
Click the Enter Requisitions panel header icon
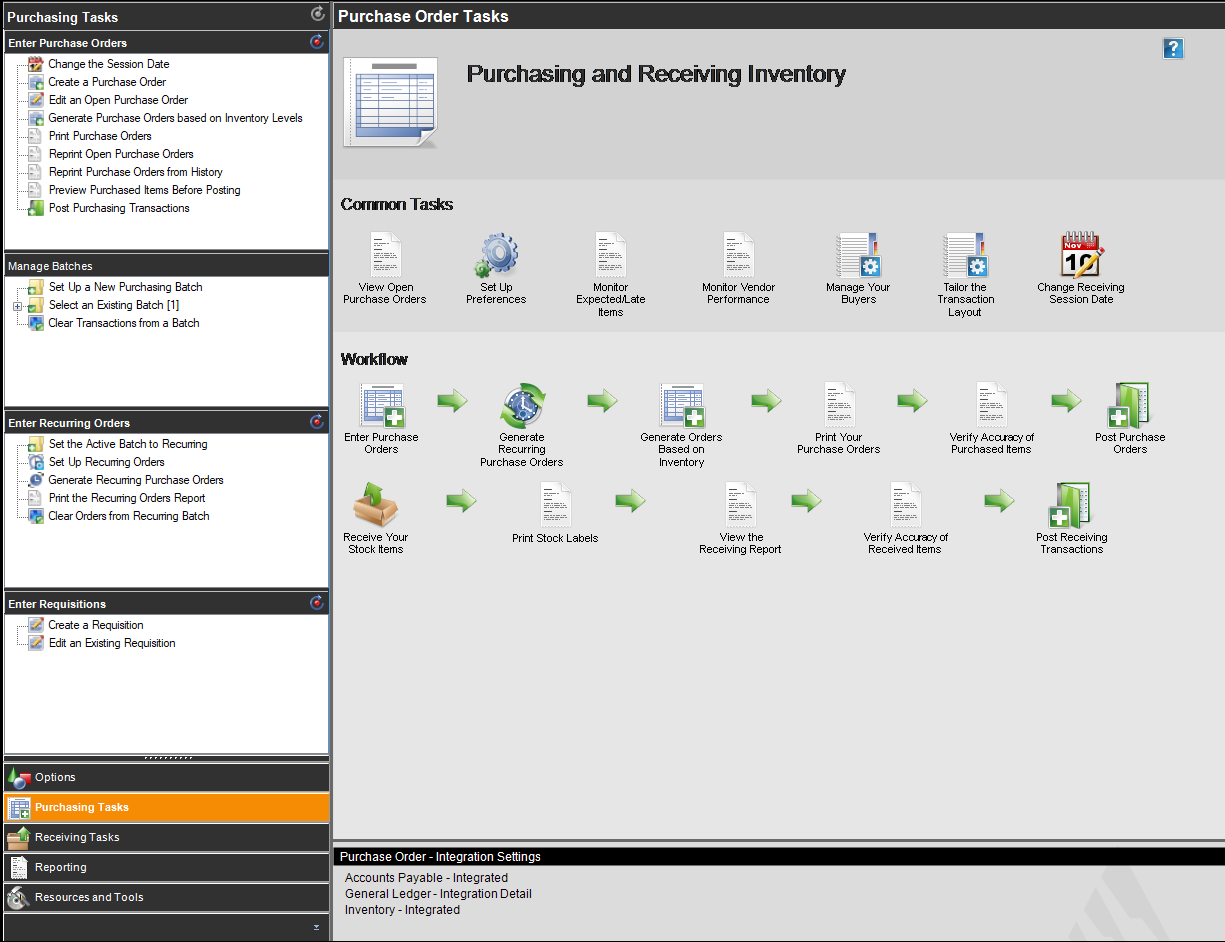click(317, 603)
